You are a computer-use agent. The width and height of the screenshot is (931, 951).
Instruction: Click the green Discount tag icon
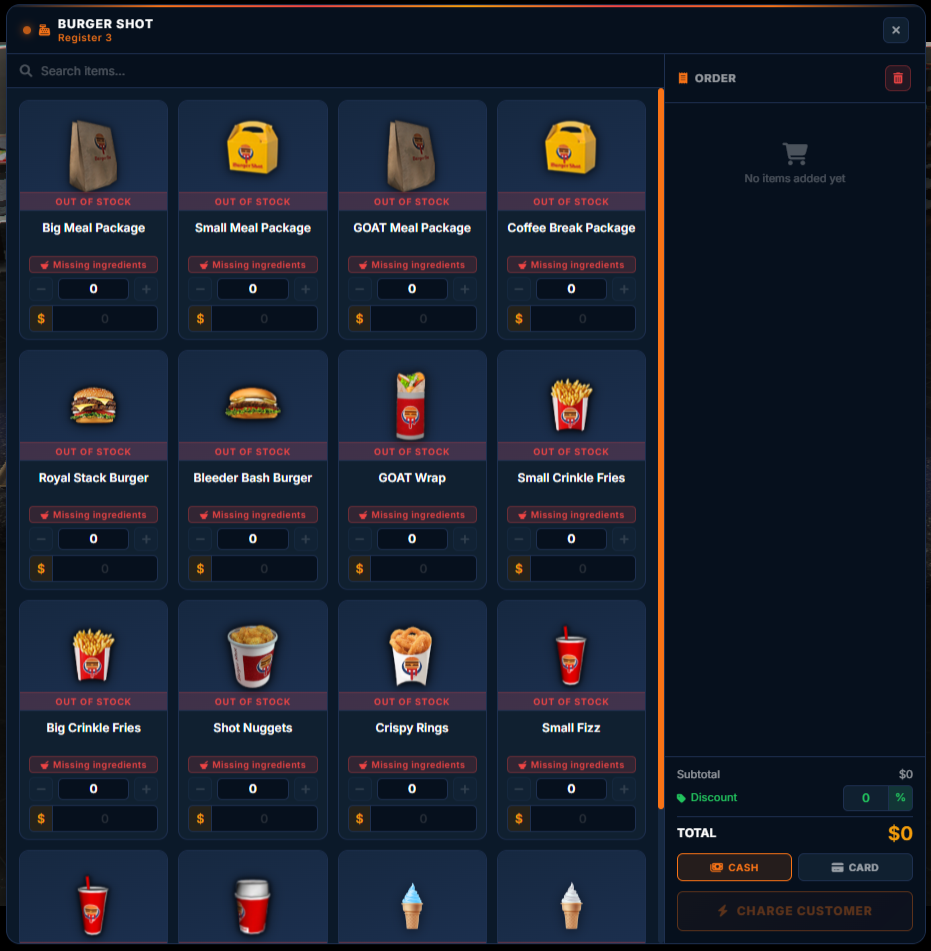tap(681, 798)
